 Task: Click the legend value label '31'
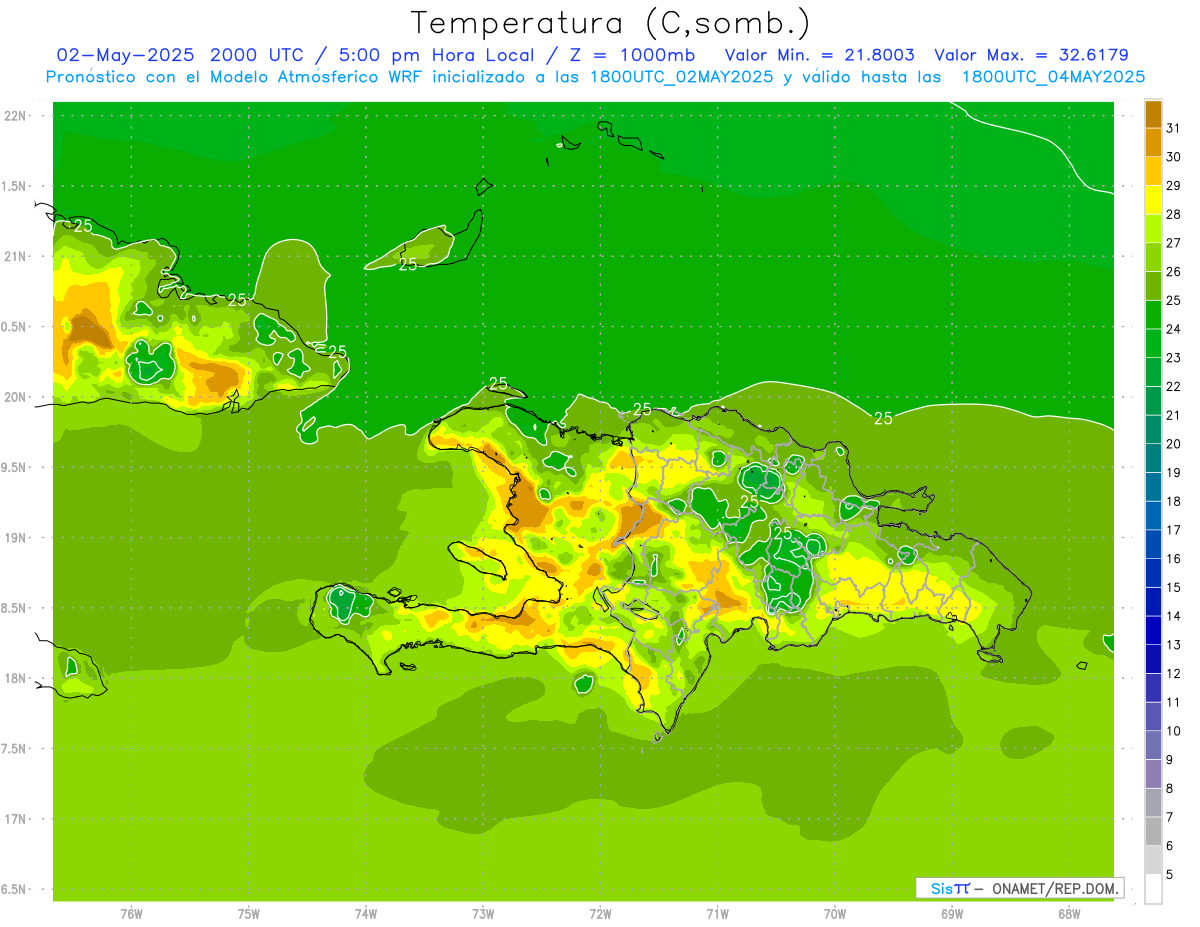click(1174, 128)
